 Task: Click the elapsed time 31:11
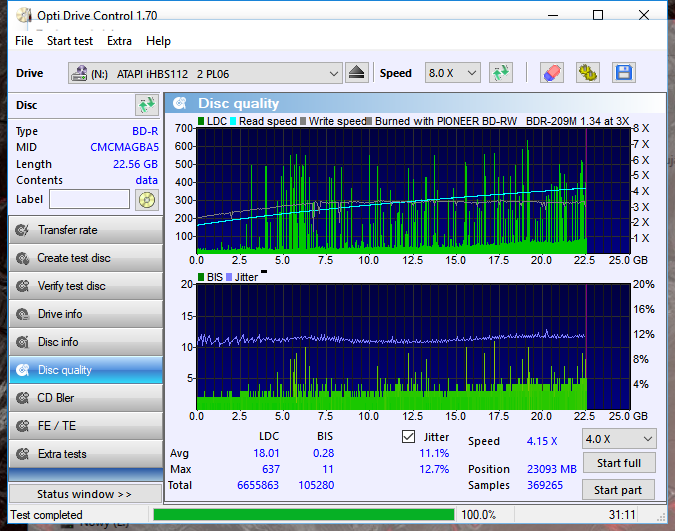click(x=622, y=515)
